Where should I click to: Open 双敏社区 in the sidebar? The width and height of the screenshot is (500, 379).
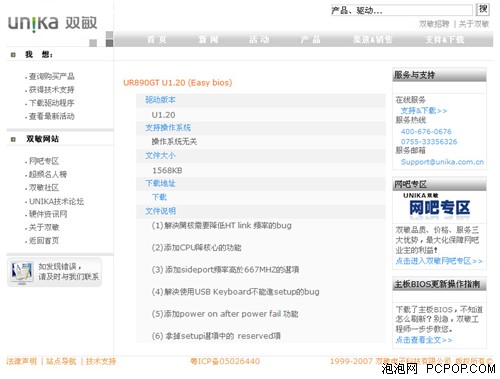coord(44,188)
